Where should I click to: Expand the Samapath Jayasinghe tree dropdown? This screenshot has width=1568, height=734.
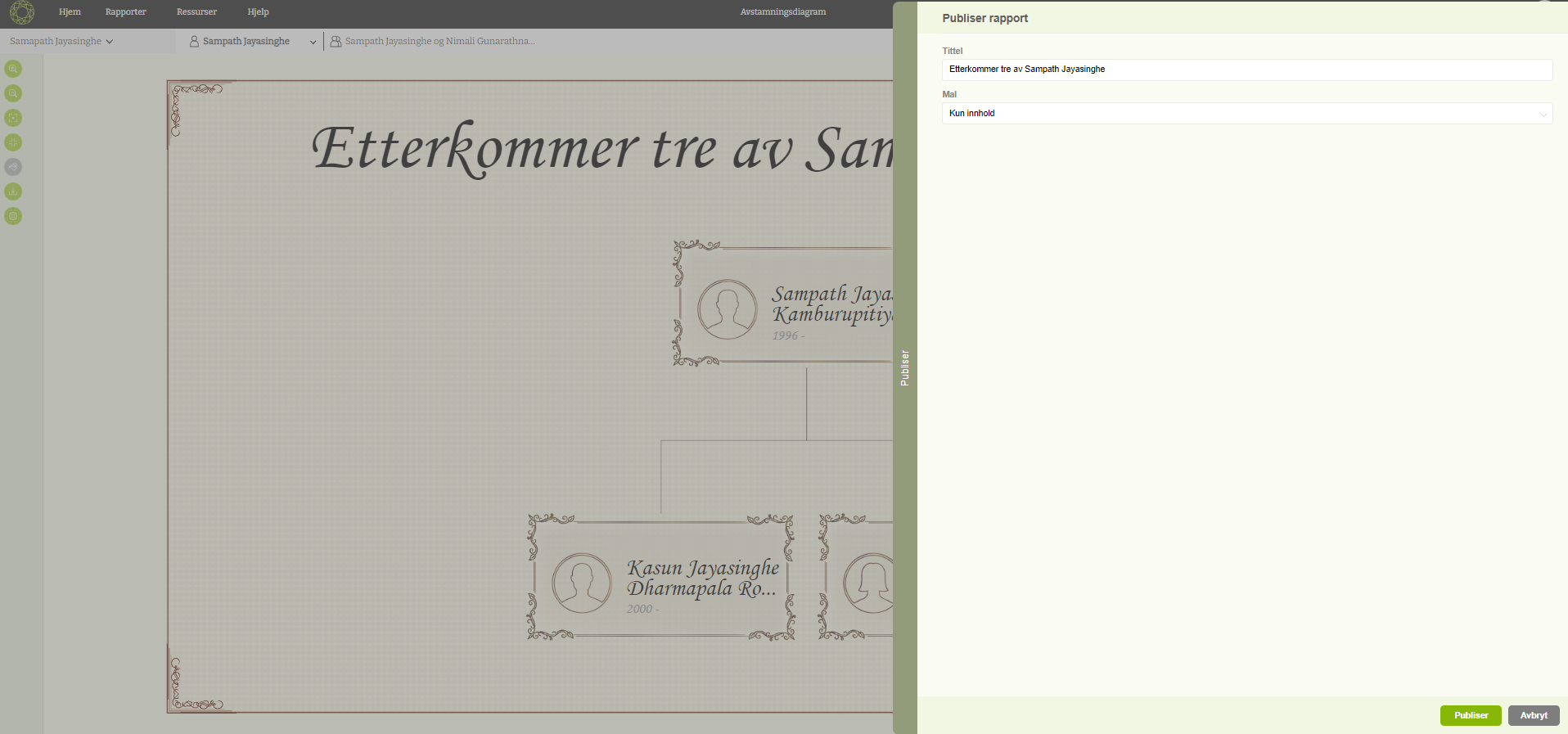[x=61, y=41]
